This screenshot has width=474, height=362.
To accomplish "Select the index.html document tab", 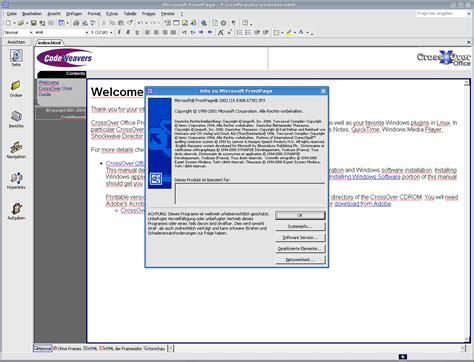I will [x=49, y=42].
